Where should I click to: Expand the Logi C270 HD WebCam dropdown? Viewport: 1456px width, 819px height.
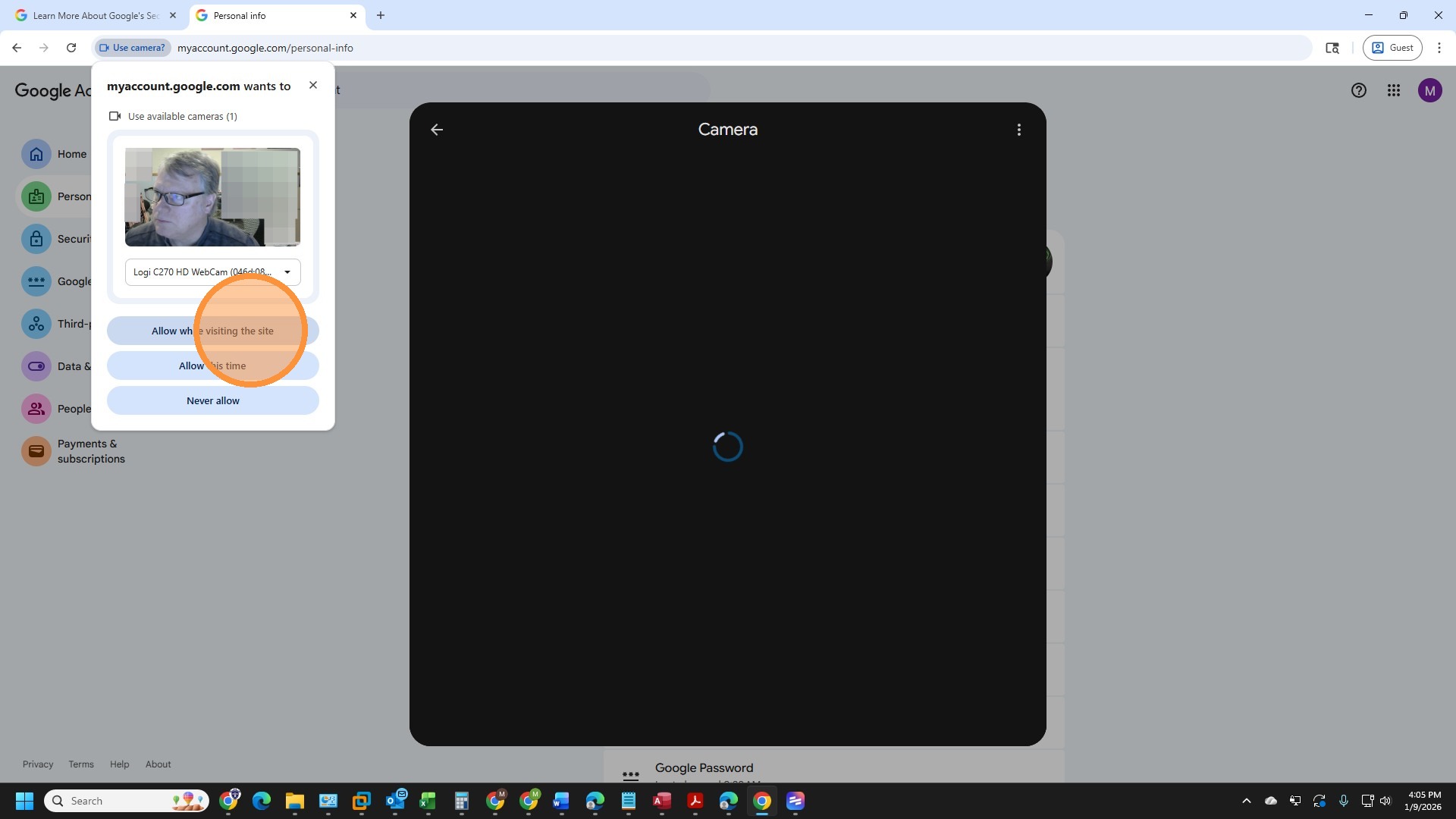click(x=212, y=272)
